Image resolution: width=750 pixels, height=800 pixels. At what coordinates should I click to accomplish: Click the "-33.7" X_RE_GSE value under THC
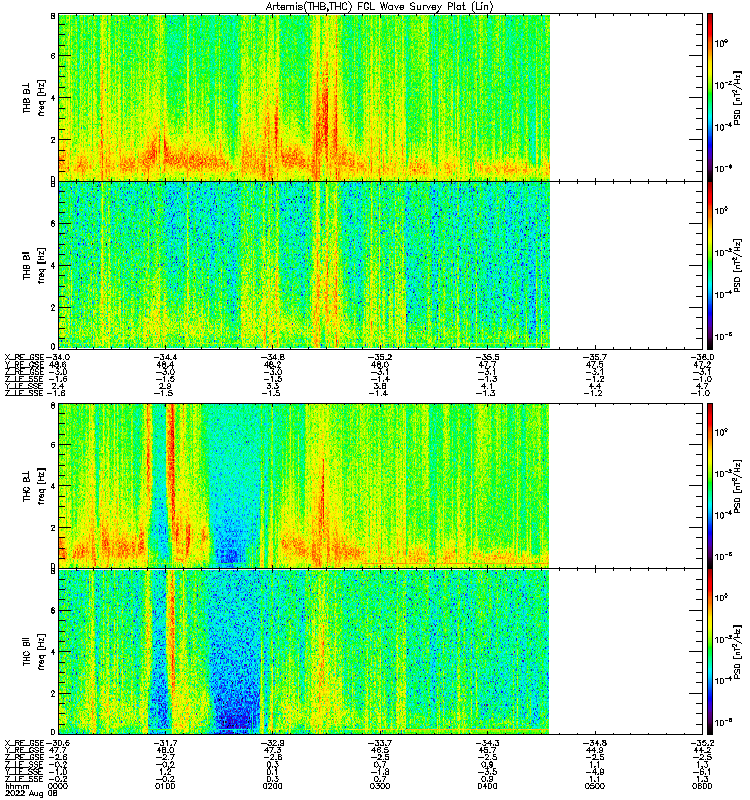(x=380, y=743)
